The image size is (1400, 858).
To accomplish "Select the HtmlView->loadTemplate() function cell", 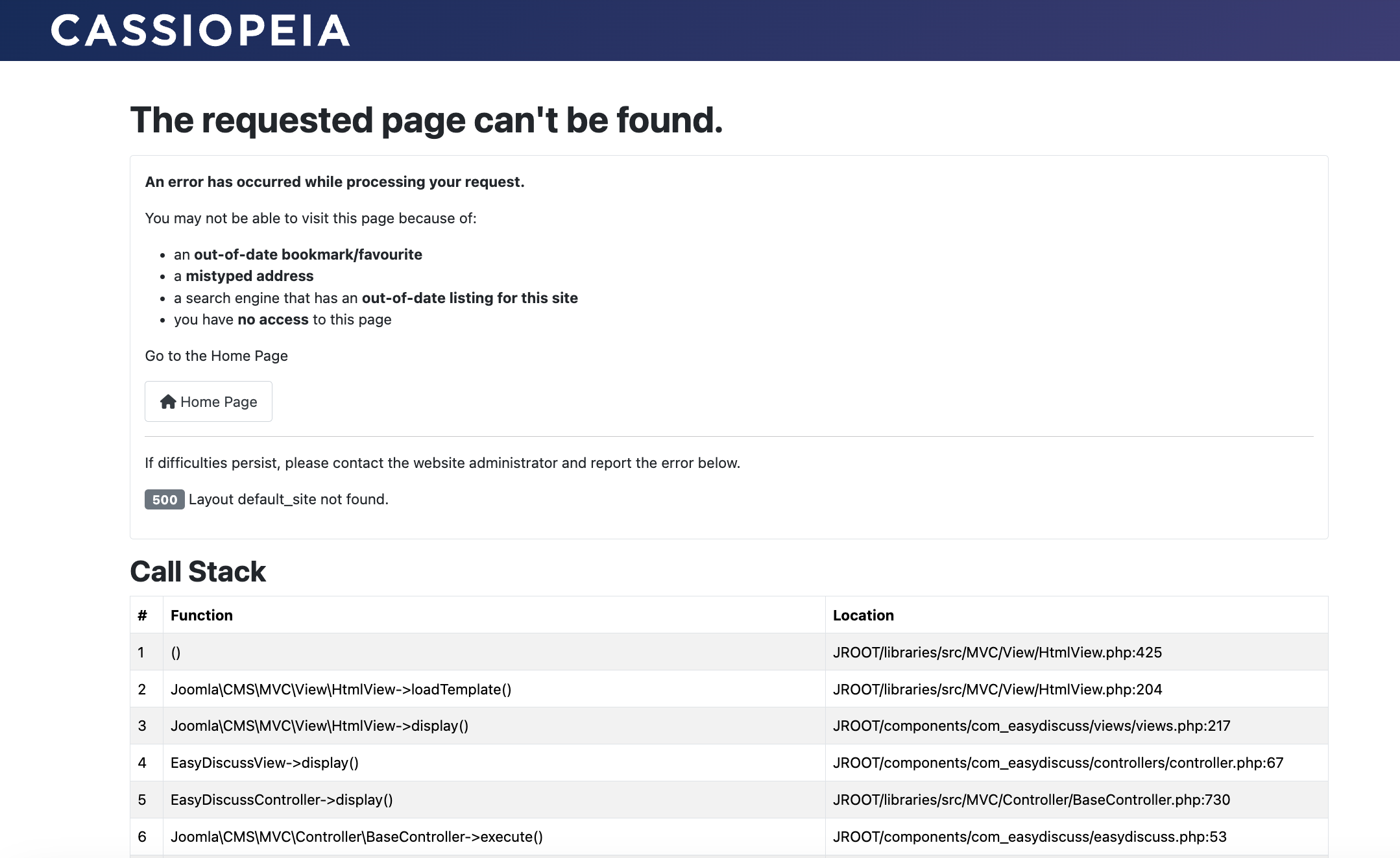I will click(x=341, y=689).
